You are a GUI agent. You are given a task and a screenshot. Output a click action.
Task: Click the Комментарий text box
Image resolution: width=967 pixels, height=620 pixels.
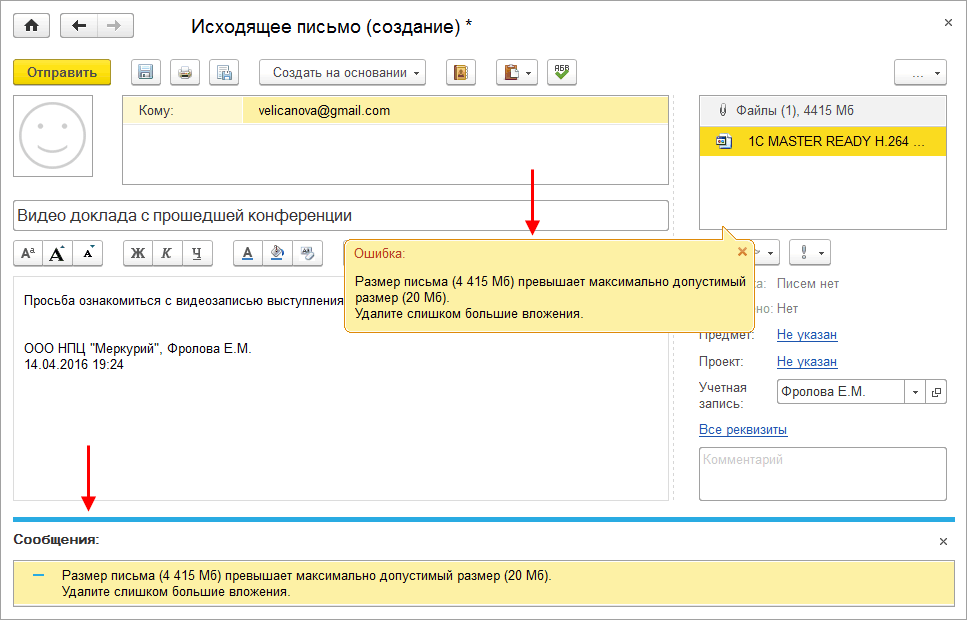pos(823,474)
